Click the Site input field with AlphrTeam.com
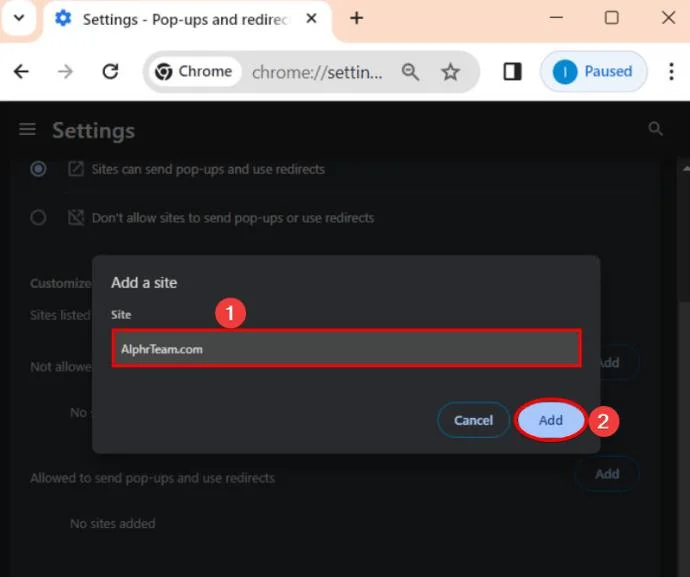 coord(346,349)
